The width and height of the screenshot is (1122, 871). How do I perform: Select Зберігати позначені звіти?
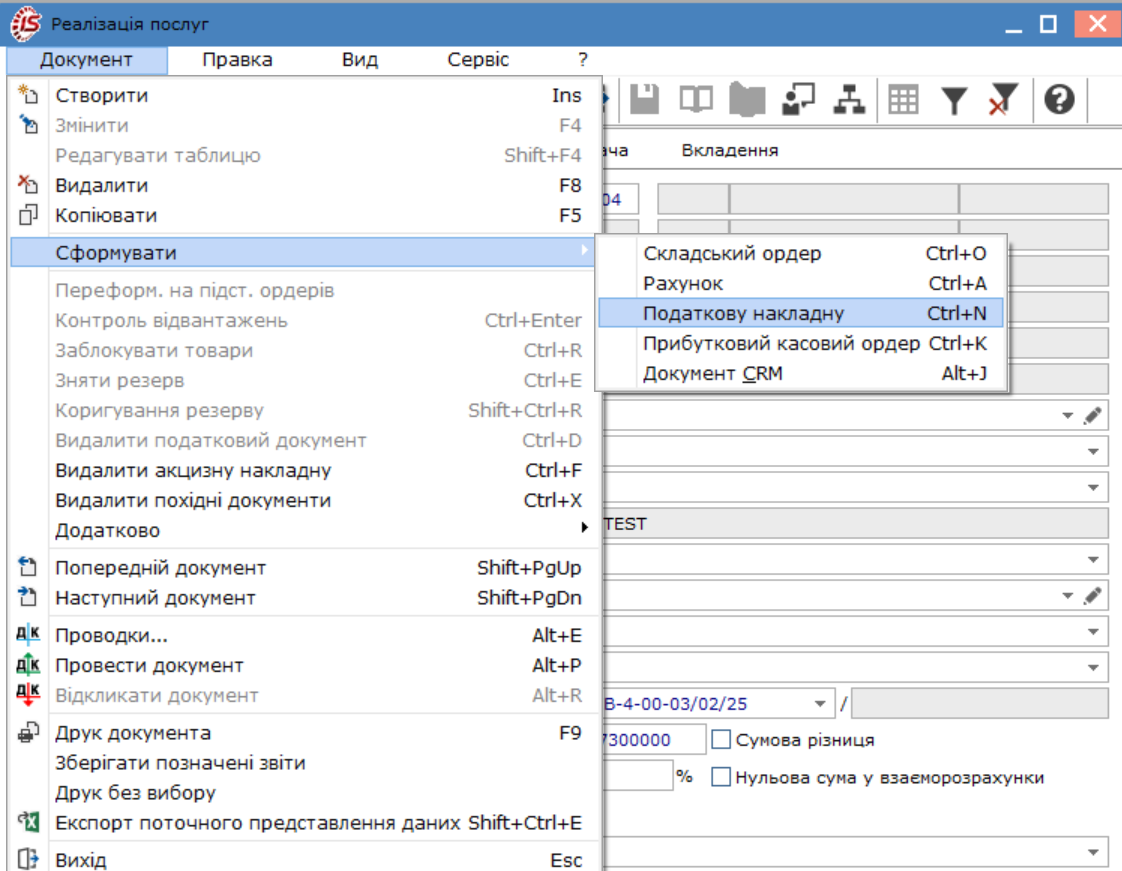click(x=303, y=763)
